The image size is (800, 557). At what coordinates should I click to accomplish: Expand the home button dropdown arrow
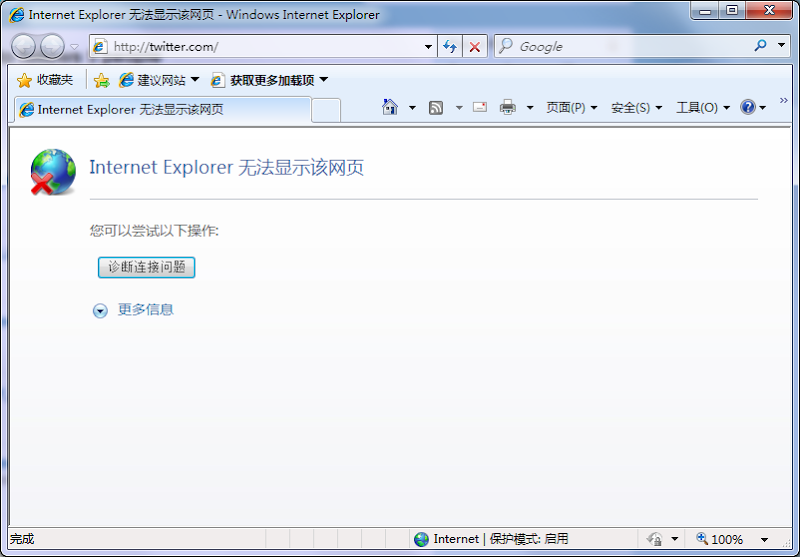tap(412, 108)
